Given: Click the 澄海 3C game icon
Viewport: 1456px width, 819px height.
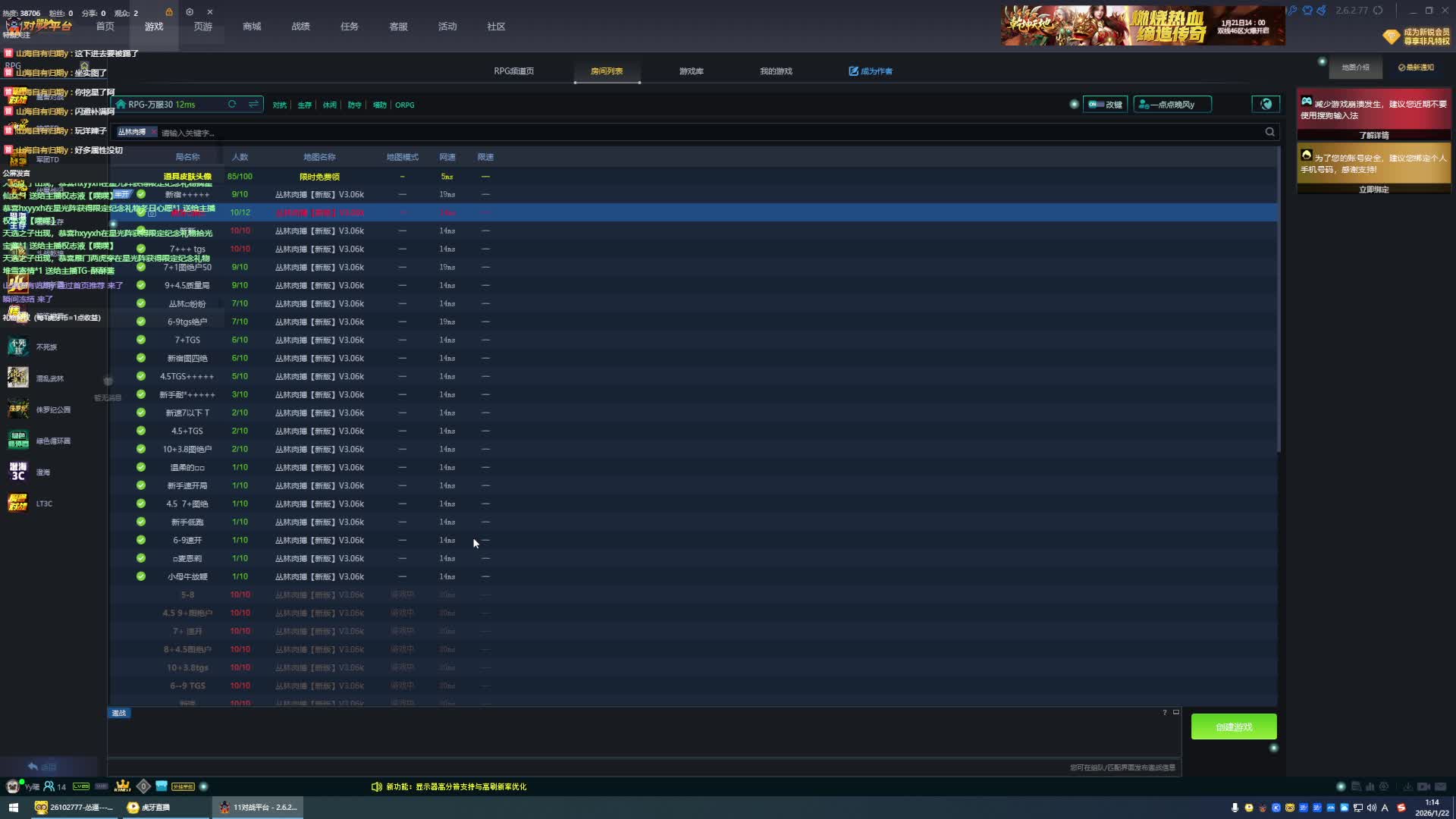Looking at the screenshot, I should (x=17, y=472).
